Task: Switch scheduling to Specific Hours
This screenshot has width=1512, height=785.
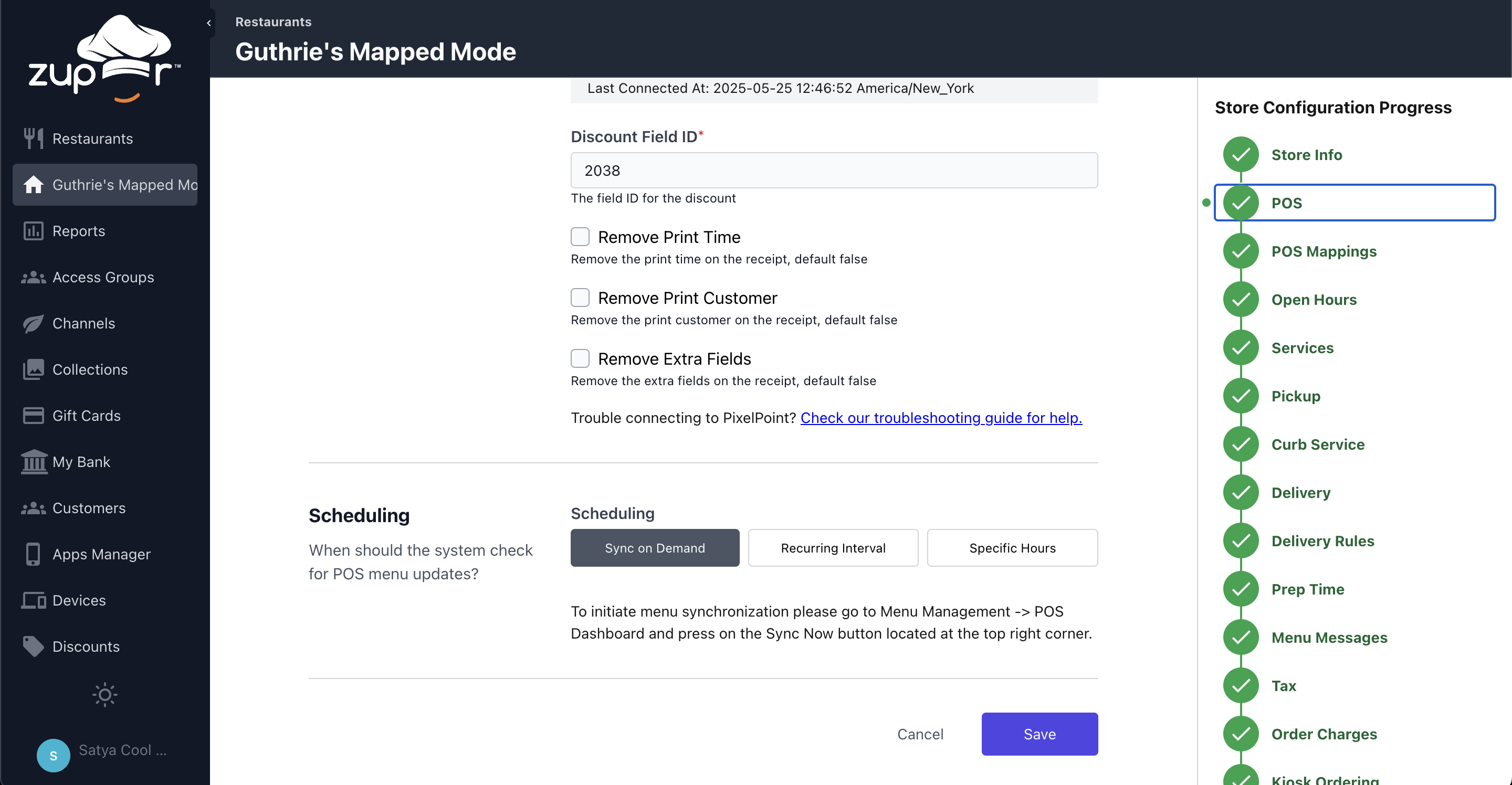Action: pyautogui.click(x=1012, y=548)
